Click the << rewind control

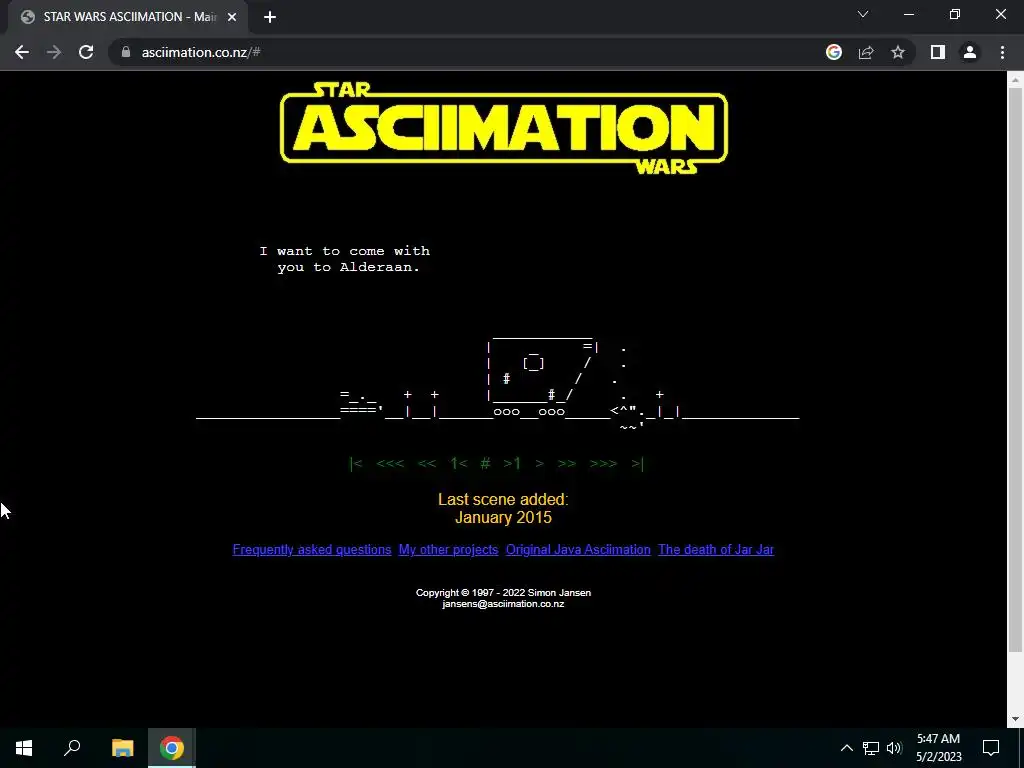click(426, 464)
